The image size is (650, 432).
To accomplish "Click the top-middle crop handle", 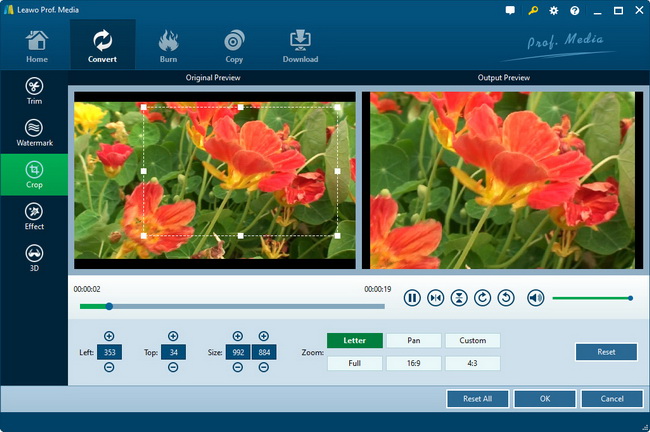I will 240,107.
